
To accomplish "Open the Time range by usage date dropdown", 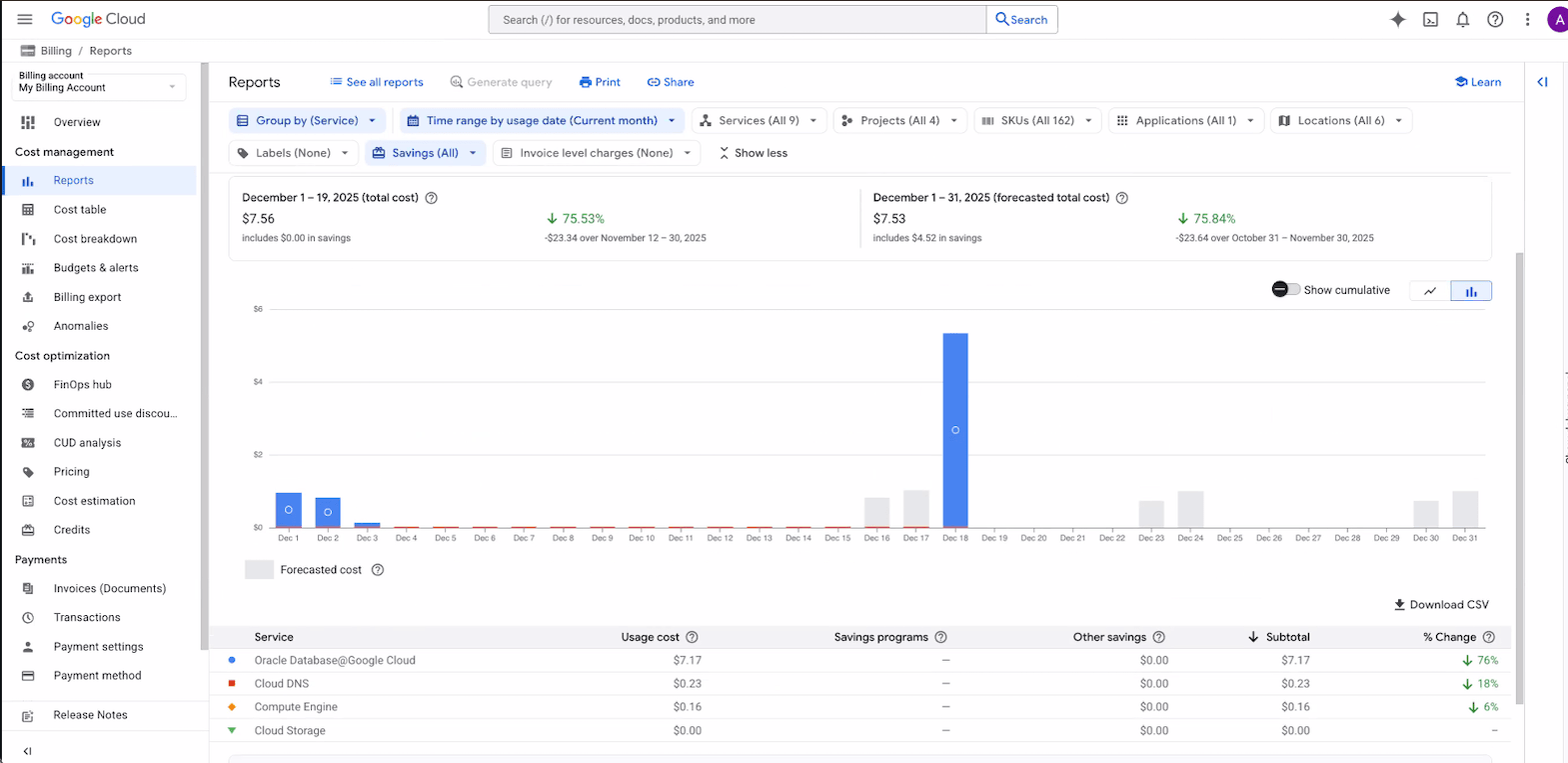I will 542,121.
